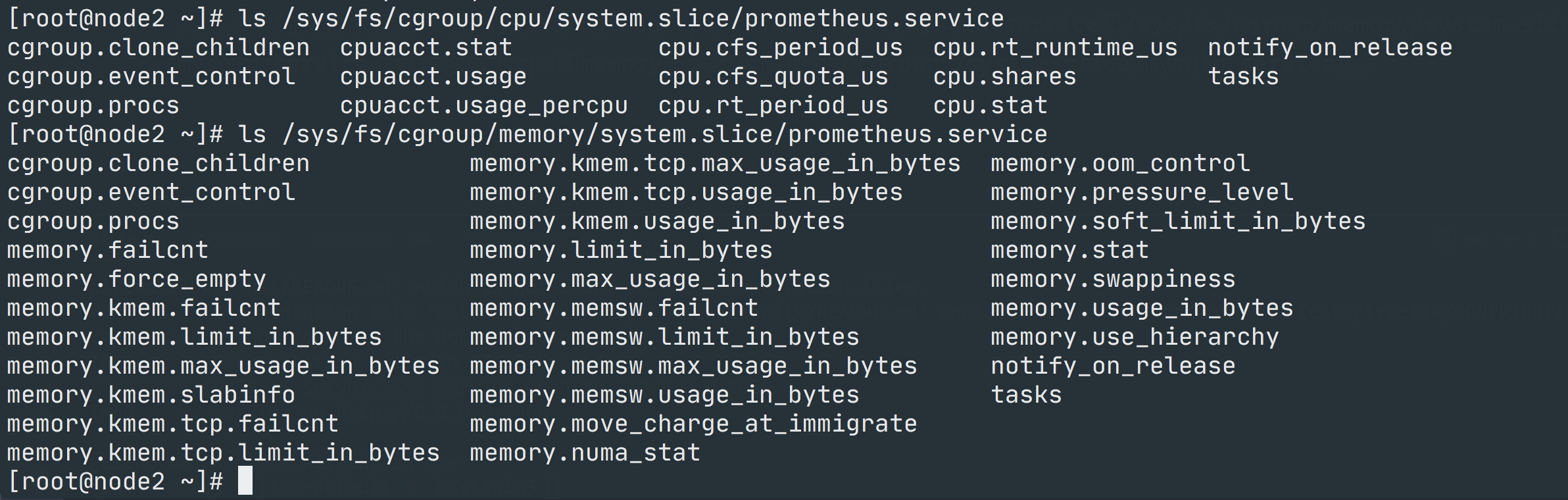Image resolution: width=1568 pixels, height=500 pixels.
Task: Click memory.move_charge_at_immigrate text
Action: click(x=693, y=424)
